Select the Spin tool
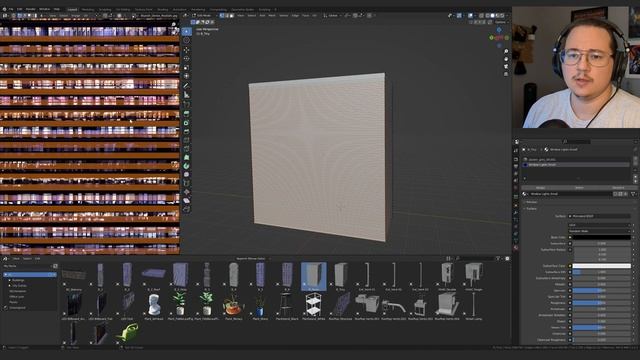This screenshot has height=360, width=640. pyautogui.click(x=187, y=166)
